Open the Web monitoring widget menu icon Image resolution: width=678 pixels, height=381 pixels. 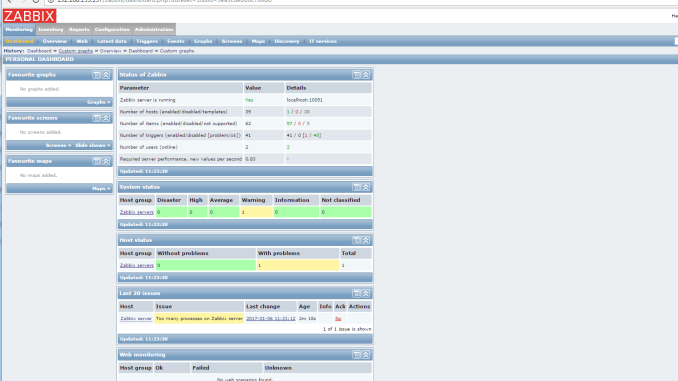click(356, 355)
